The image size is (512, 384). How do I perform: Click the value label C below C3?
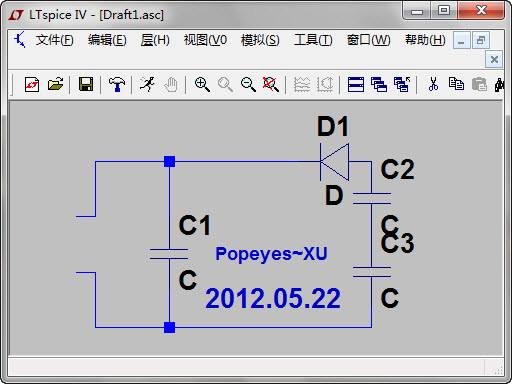[390, 298]
